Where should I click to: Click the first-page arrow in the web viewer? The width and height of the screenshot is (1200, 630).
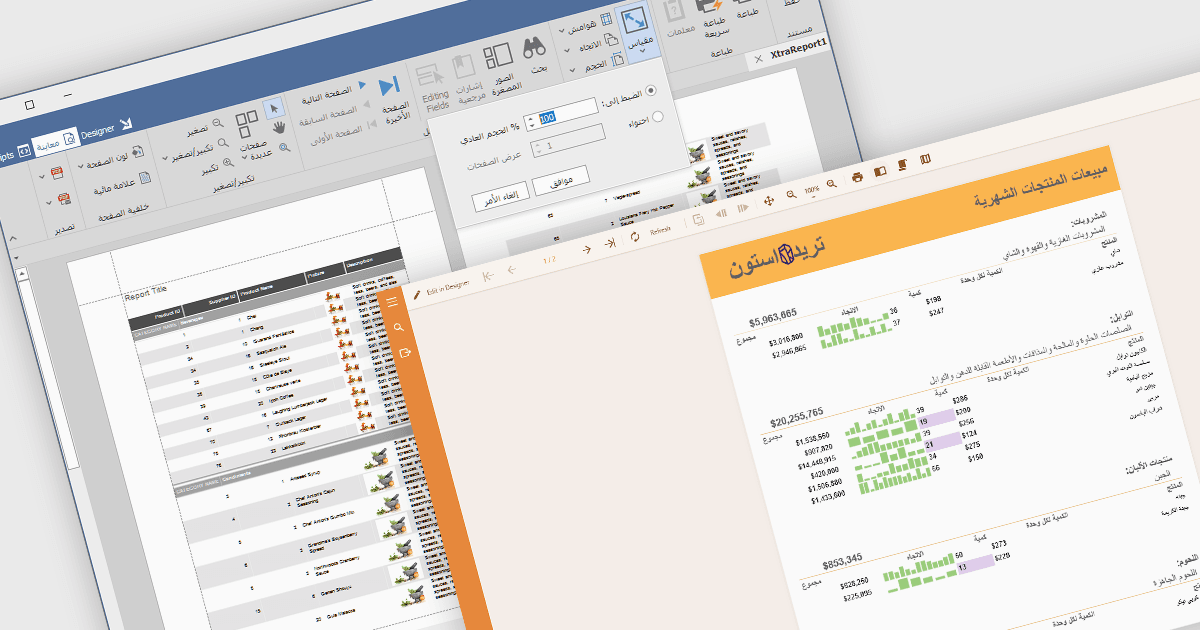488,276
